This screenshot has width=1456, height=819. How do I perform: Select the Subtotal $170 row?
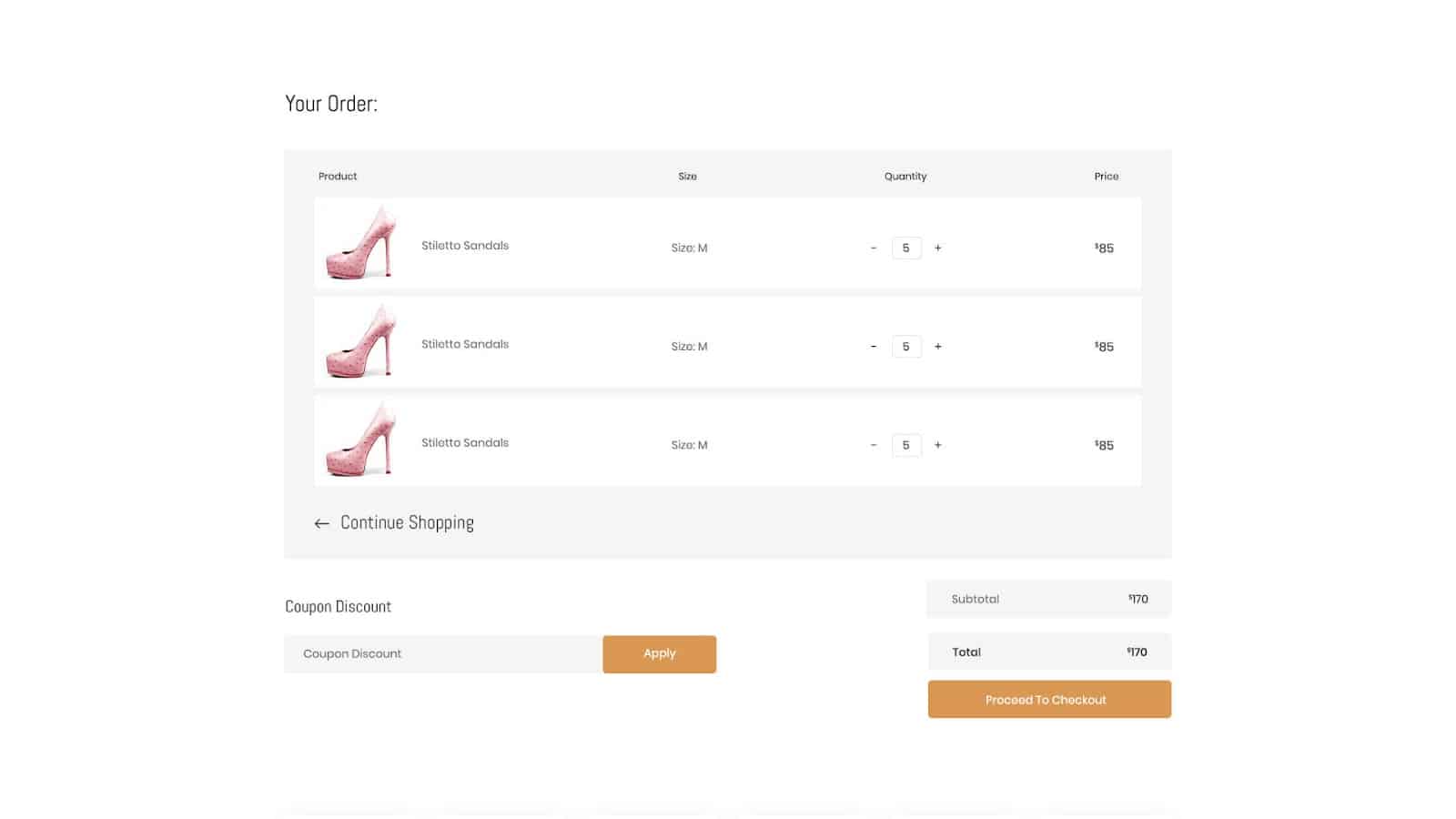1049,599
